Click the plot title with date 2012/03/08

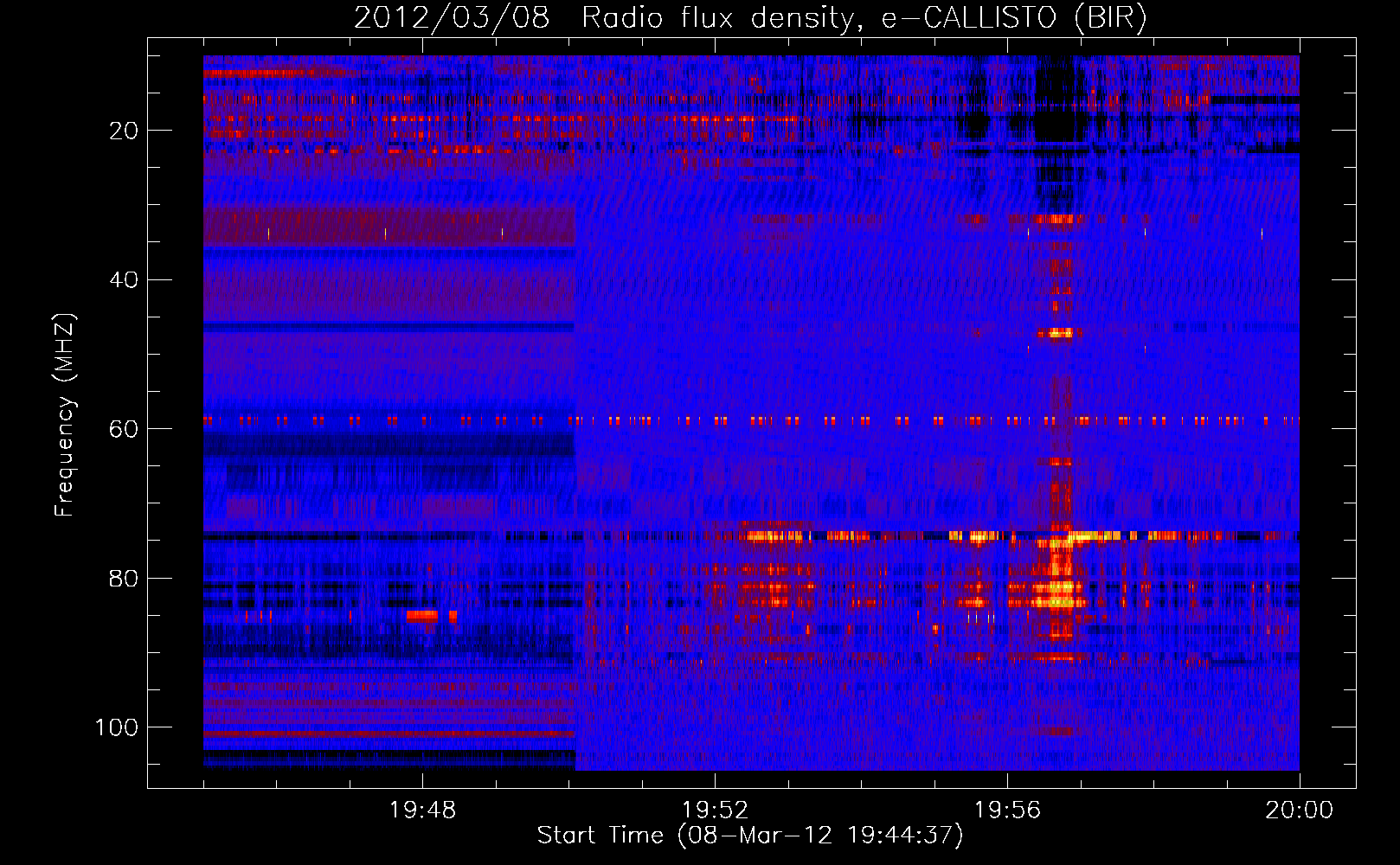click(750, 18)
